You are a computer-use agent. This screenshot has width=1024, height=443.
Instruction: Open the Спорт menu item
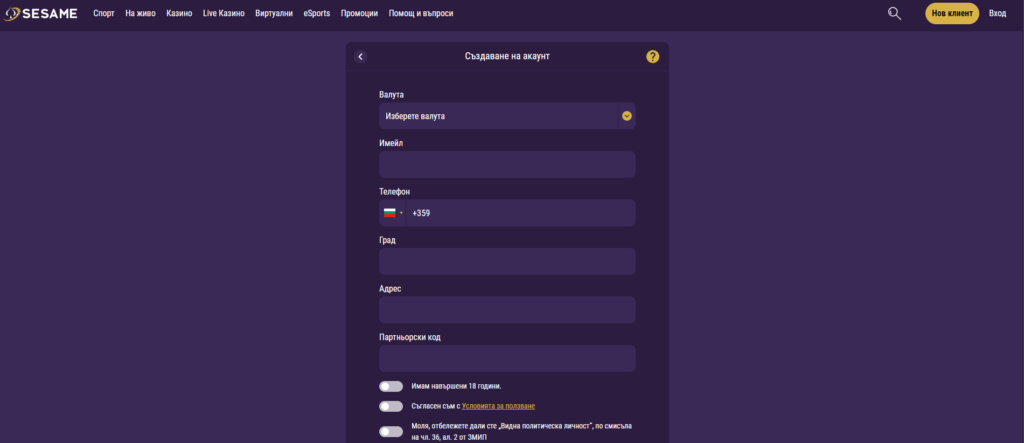(x=104, y=14)
